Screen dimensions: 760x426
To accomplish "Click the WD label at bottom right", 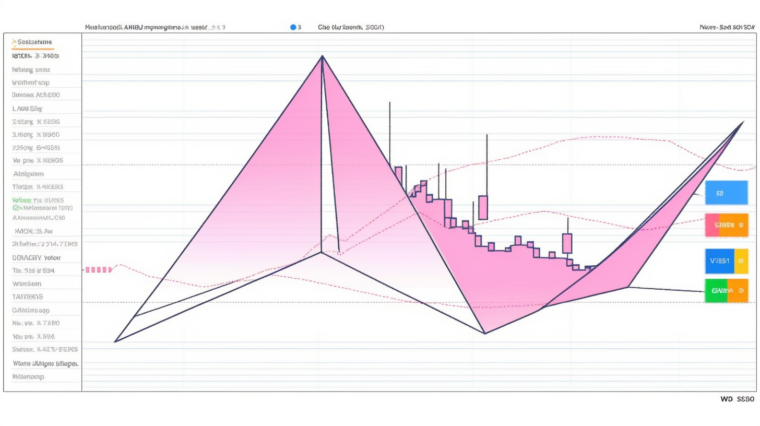I will click(x=738, y=398).
